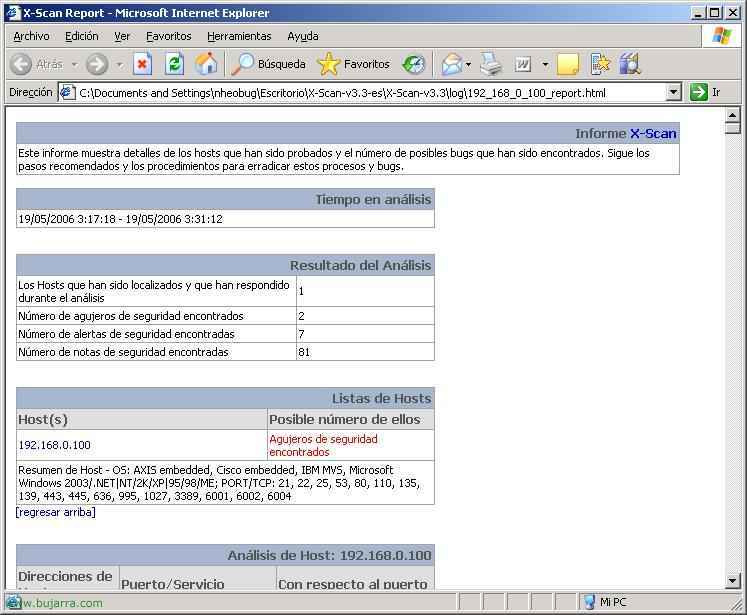Open the Herramientas menu
The height and width of the screenshot is (615, 747).
click(239, 36)
